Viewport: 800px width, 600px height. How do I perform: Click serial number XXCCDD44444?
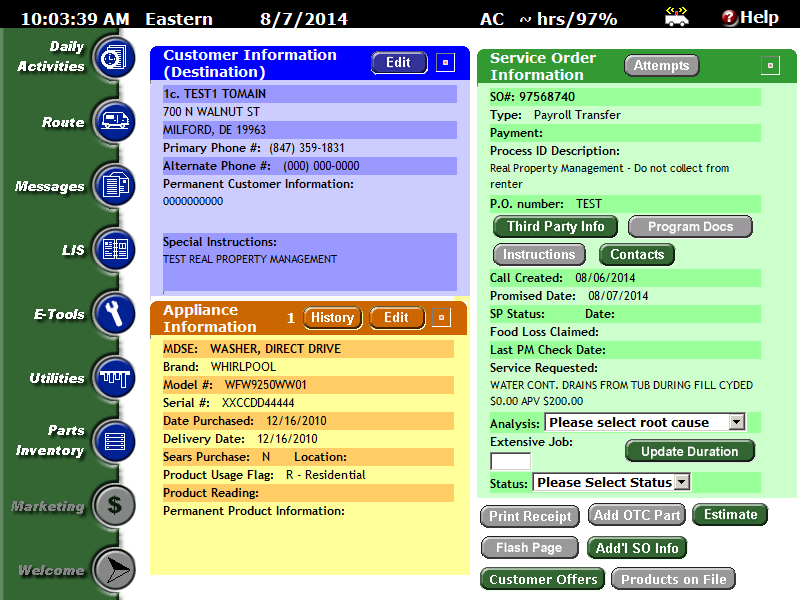click(258, 403)
